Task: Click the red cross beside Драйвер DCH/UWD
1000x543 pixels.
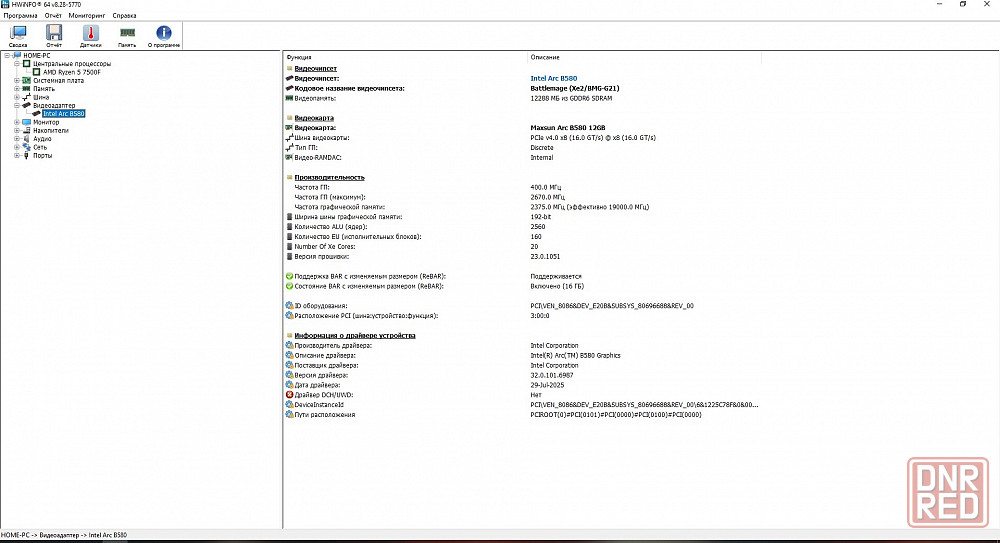Action: pyautogui.click(x=290, y=394)
